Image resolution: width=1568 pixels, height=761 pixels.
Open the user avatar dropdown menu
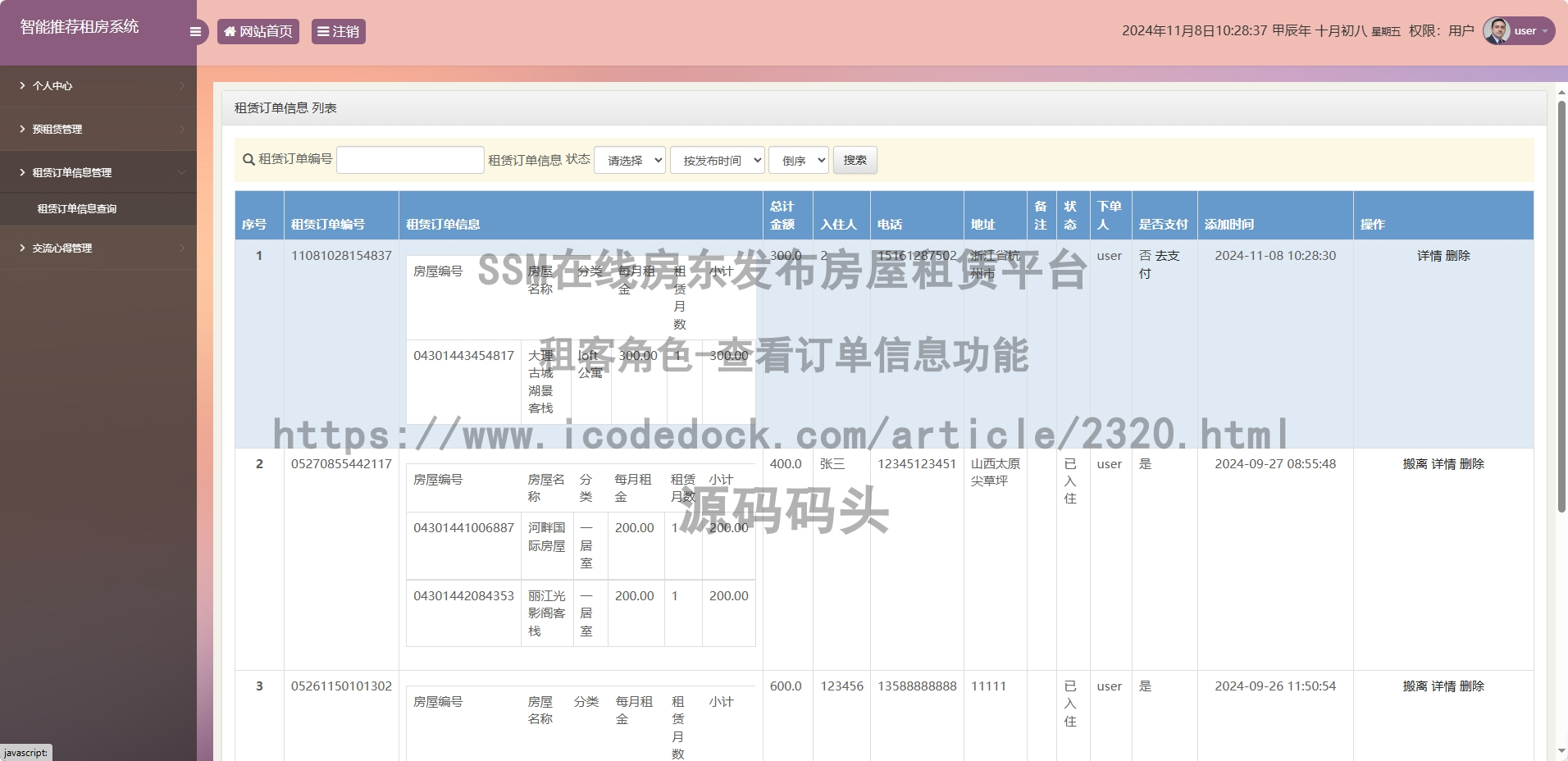coord(1518,31)
